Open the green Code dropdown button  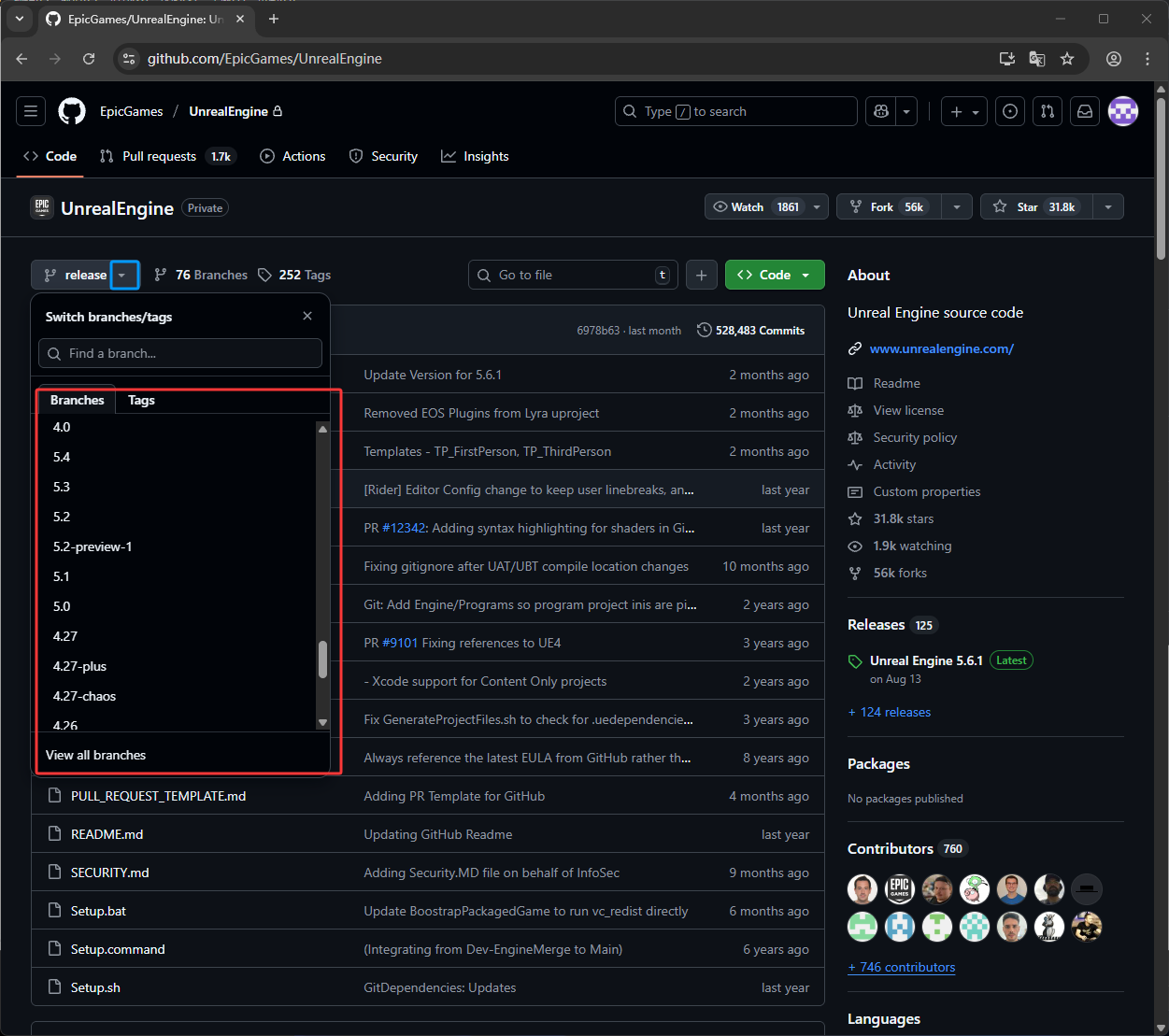[x=775, y=275]
